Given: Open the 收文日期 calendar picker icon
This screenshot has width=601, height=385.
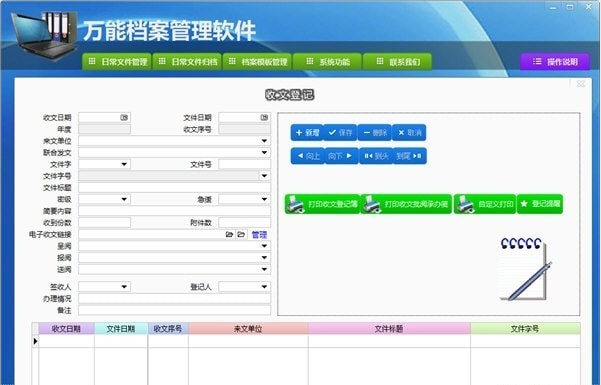Looking at the screenshot, I should click(x=124, y=117).
